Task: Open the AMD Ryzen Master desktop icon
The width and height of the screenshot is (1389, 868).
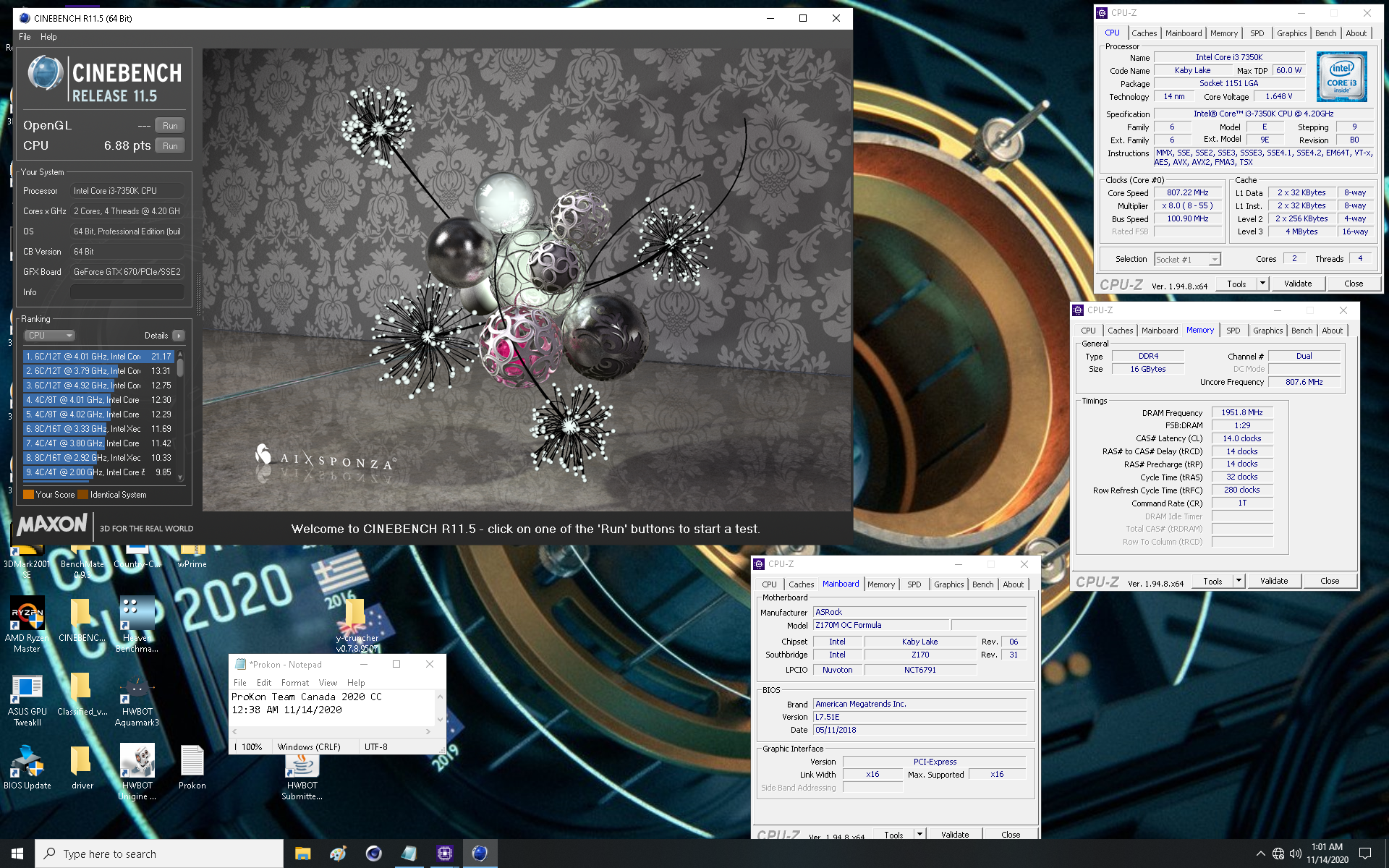Action: [27, 624]
